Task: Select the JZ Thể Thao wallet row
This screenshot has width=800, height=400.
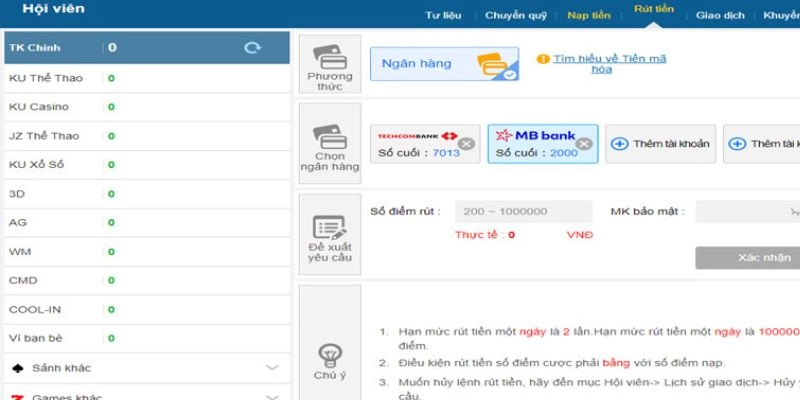Action: (x=147, y=136)
